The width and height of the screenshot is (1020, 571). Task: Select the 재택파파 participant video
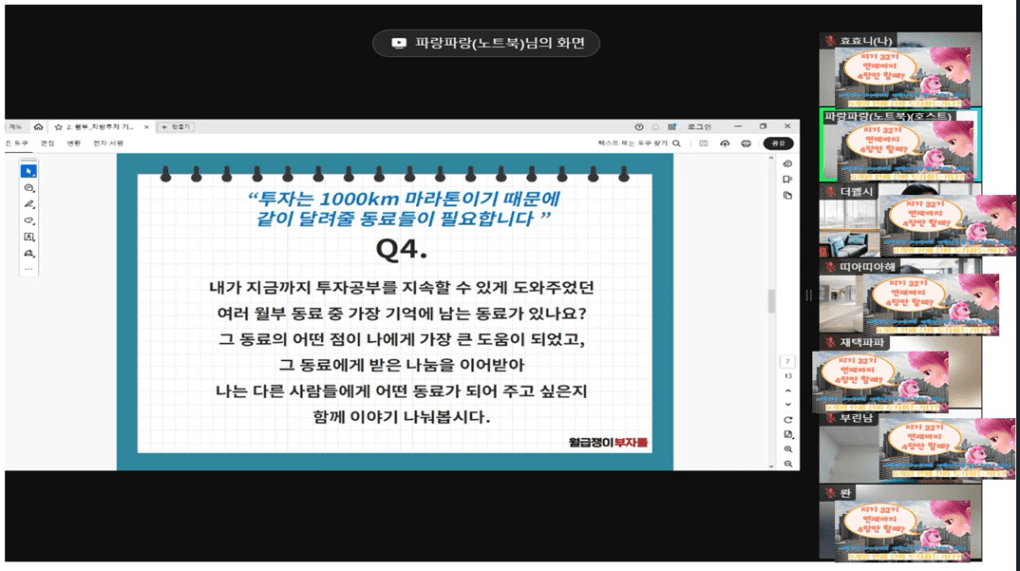tap(900, 372)
